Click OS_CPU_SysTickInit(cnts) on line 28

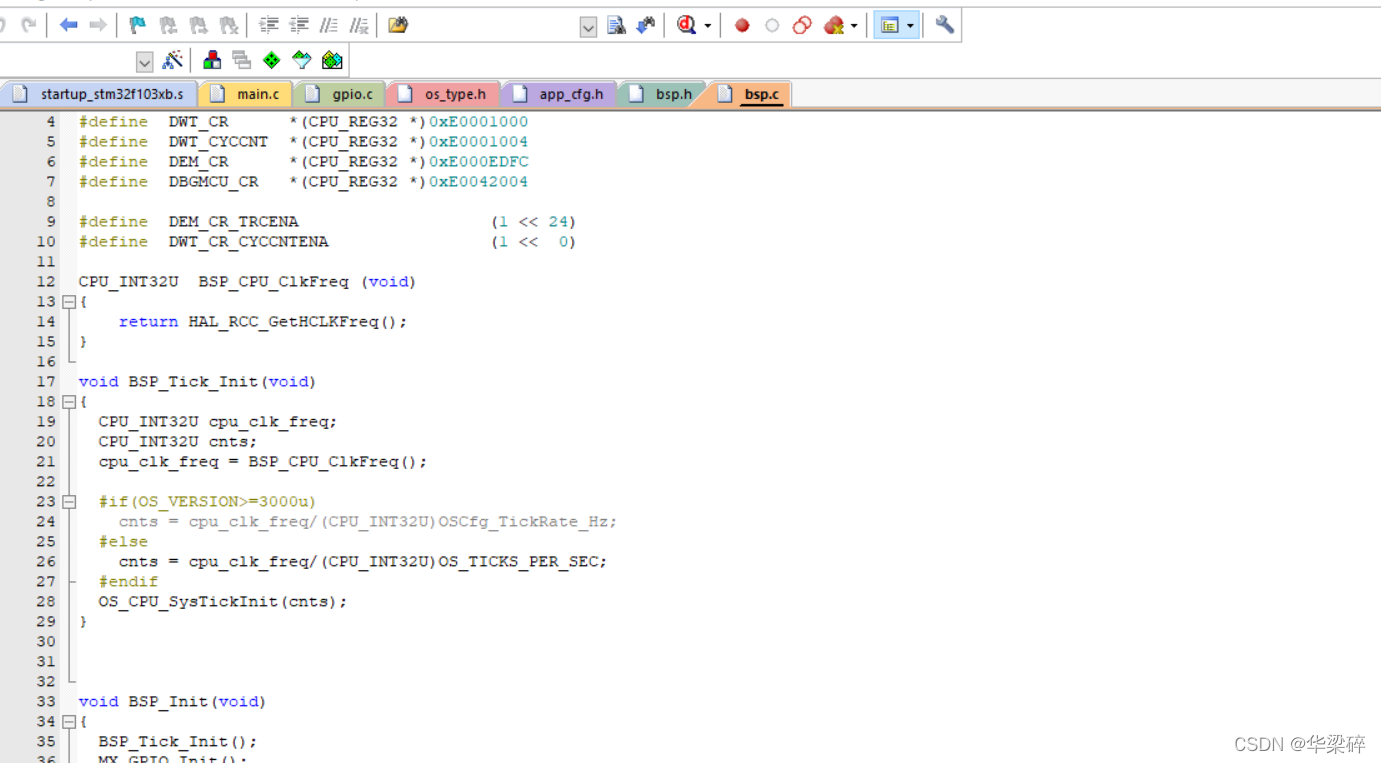(x=218, y=602)
